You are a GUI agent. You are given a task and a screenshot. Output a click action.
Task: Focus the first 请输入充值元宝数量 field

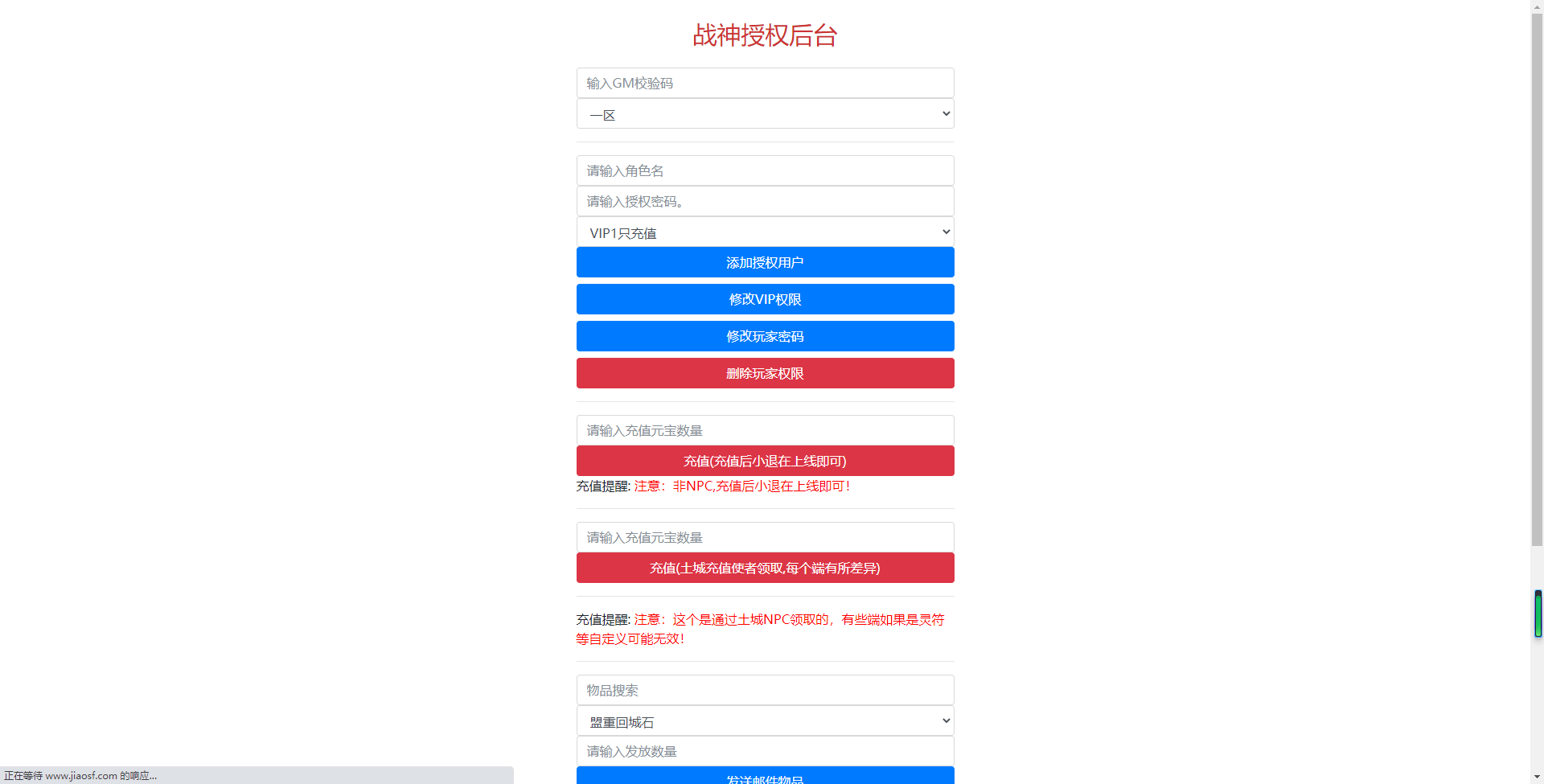[x=765, y=430]
